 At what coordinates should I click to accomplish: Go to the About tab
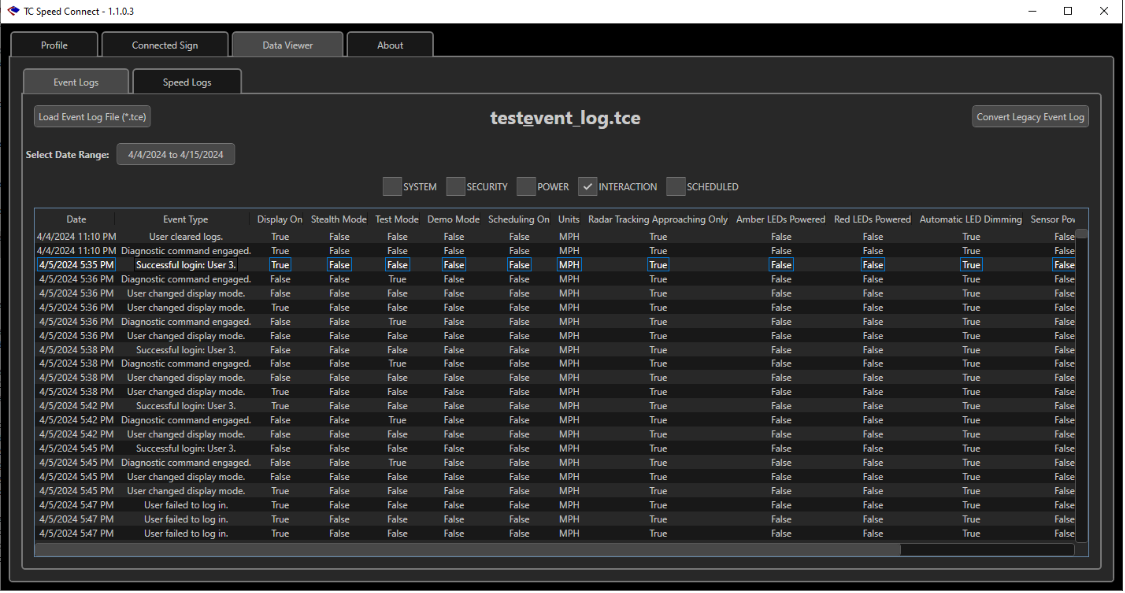(390, 45)
